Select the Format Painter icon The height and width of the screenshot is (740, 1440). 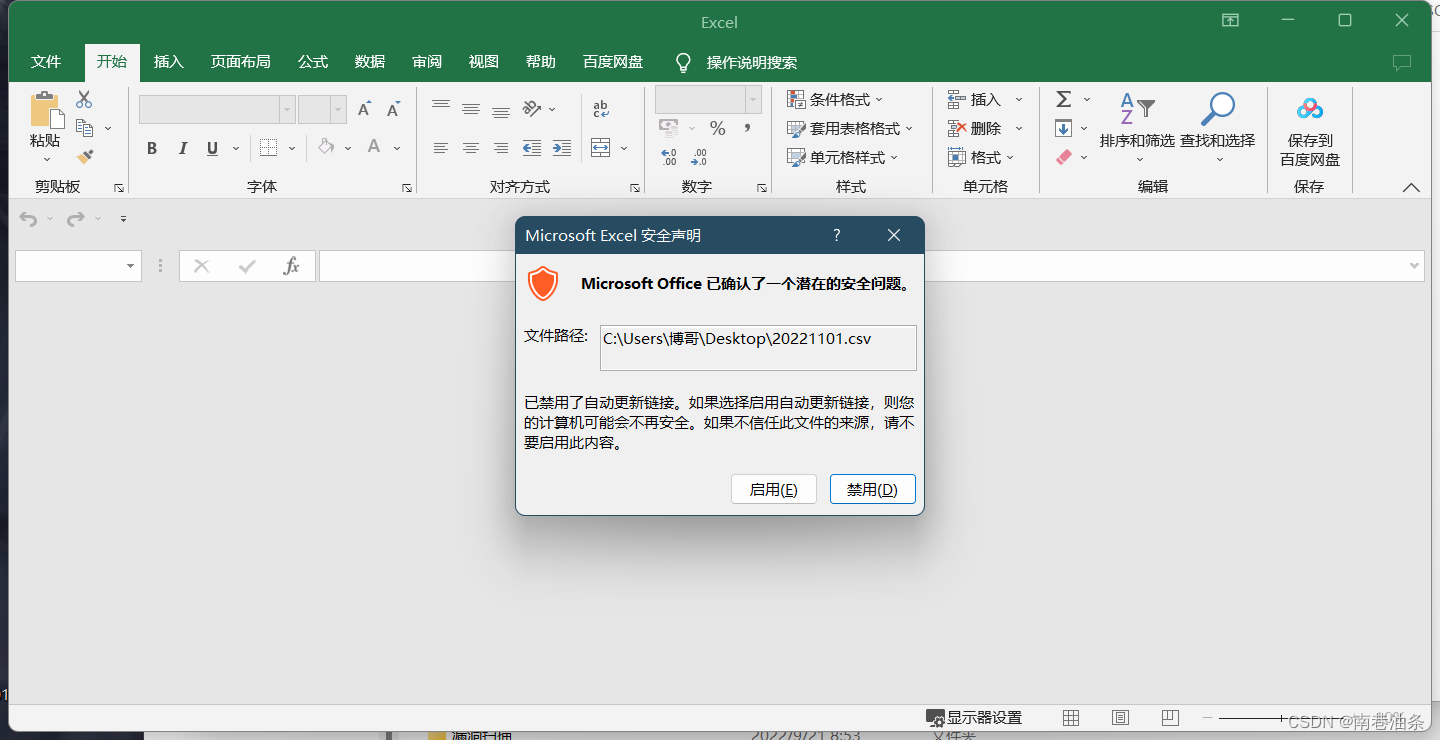click(x=84, y=155)
